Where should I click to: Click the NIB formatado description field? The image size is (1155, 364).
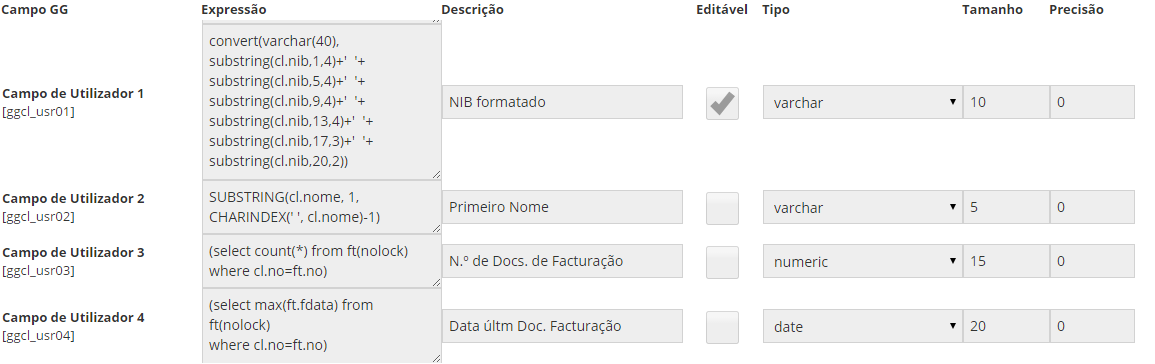click(562, 102)
